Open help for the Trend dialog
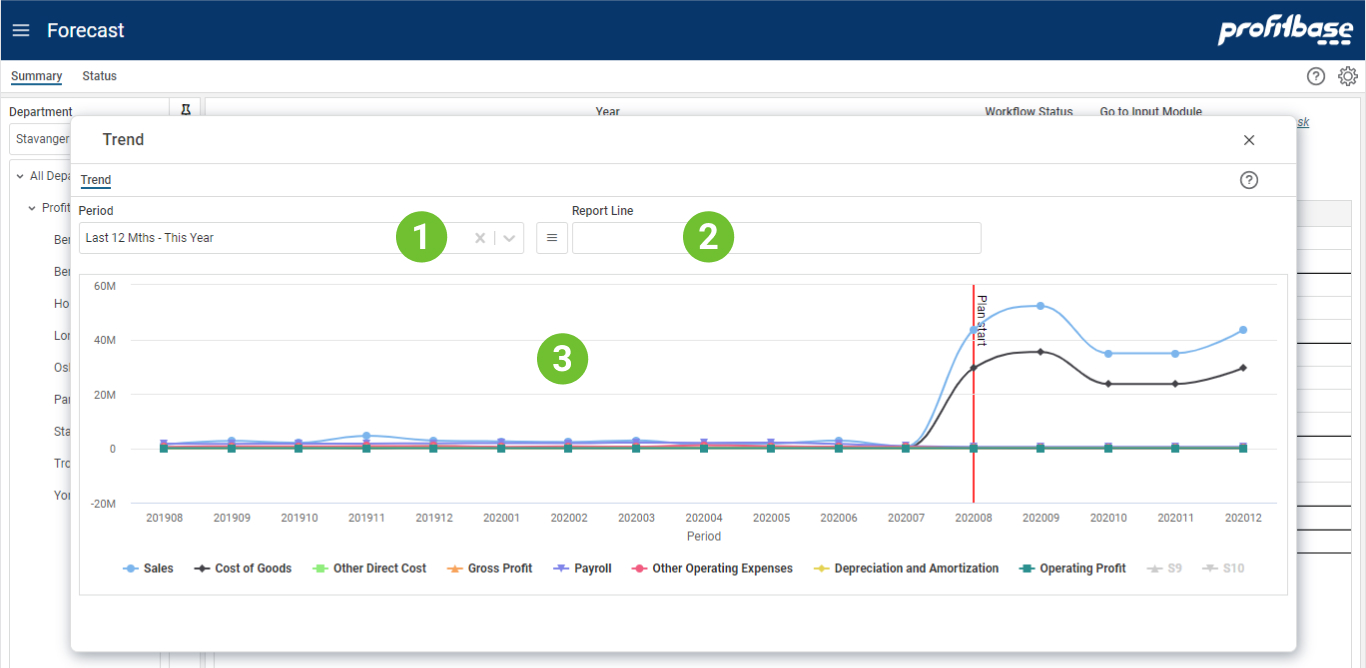Screen dimensions: 1366x668 1249,180
